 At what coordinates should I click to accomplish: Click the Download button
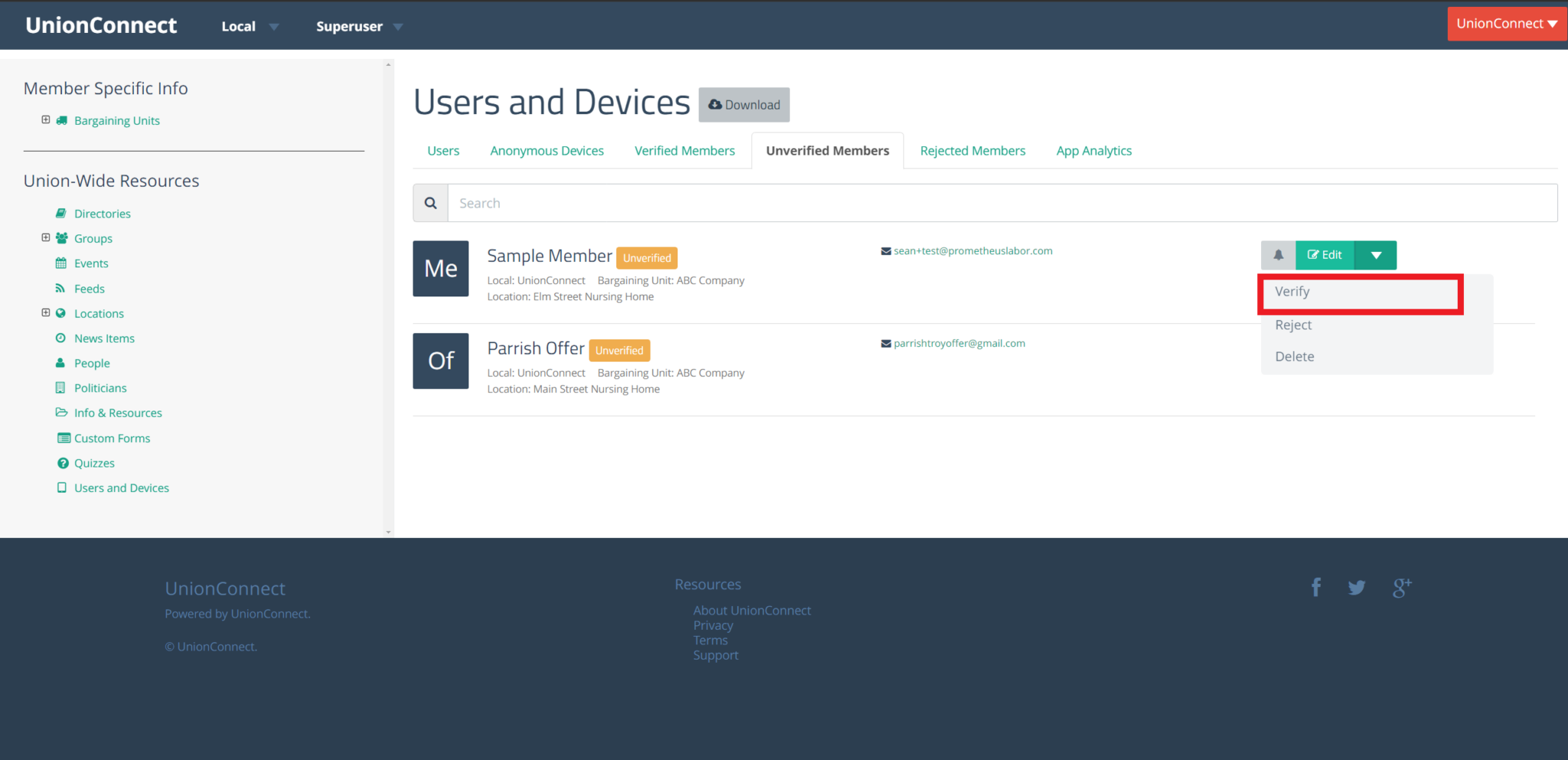coord(743,104)
